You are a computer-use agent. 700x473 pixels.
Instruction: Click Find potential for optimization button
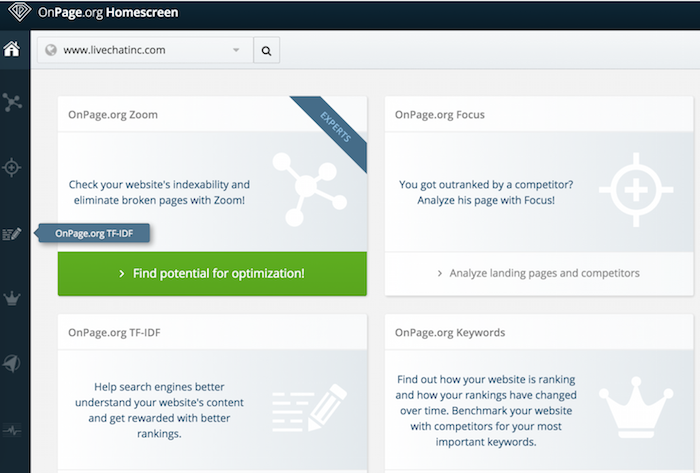click(211, 273)
